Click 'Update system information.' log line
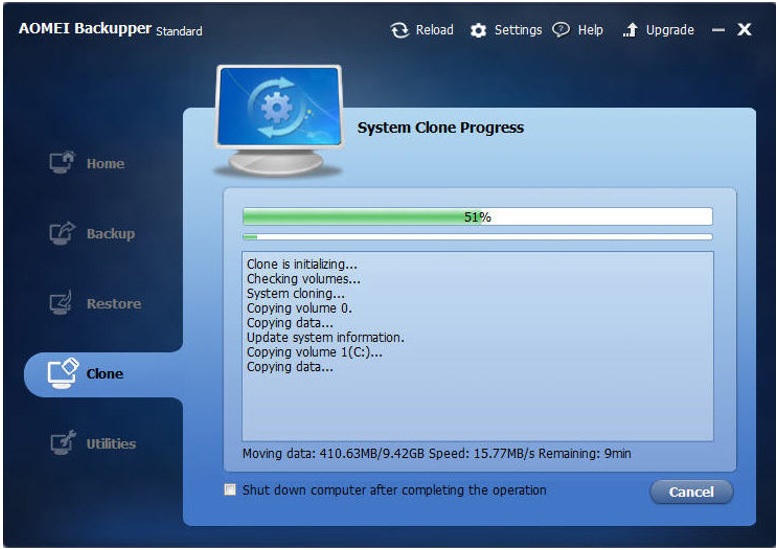780x550 pixels. pos(325,338)
